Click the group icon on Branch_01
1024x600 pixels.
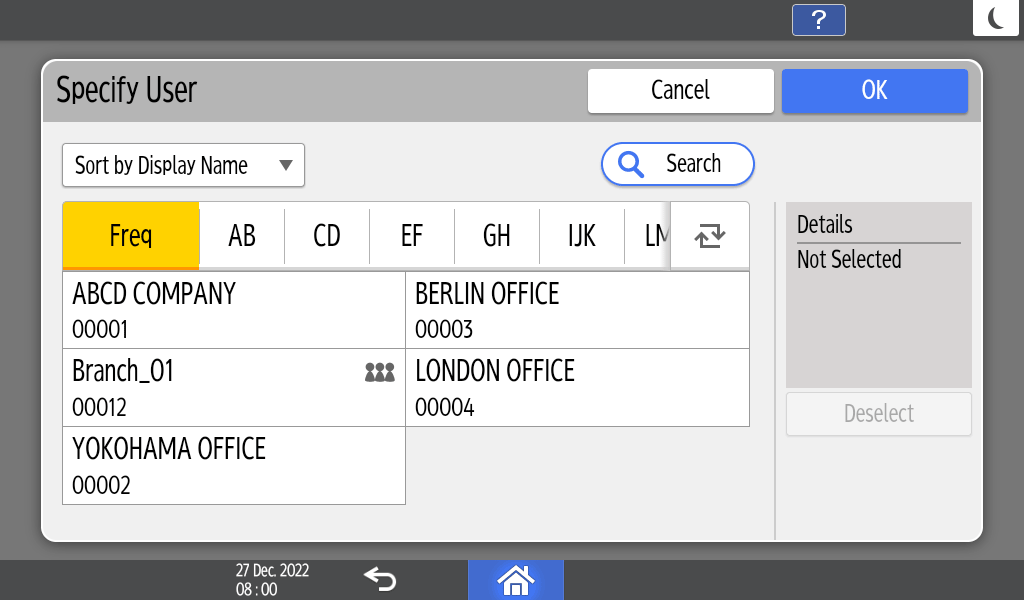[x=380, y=373]
